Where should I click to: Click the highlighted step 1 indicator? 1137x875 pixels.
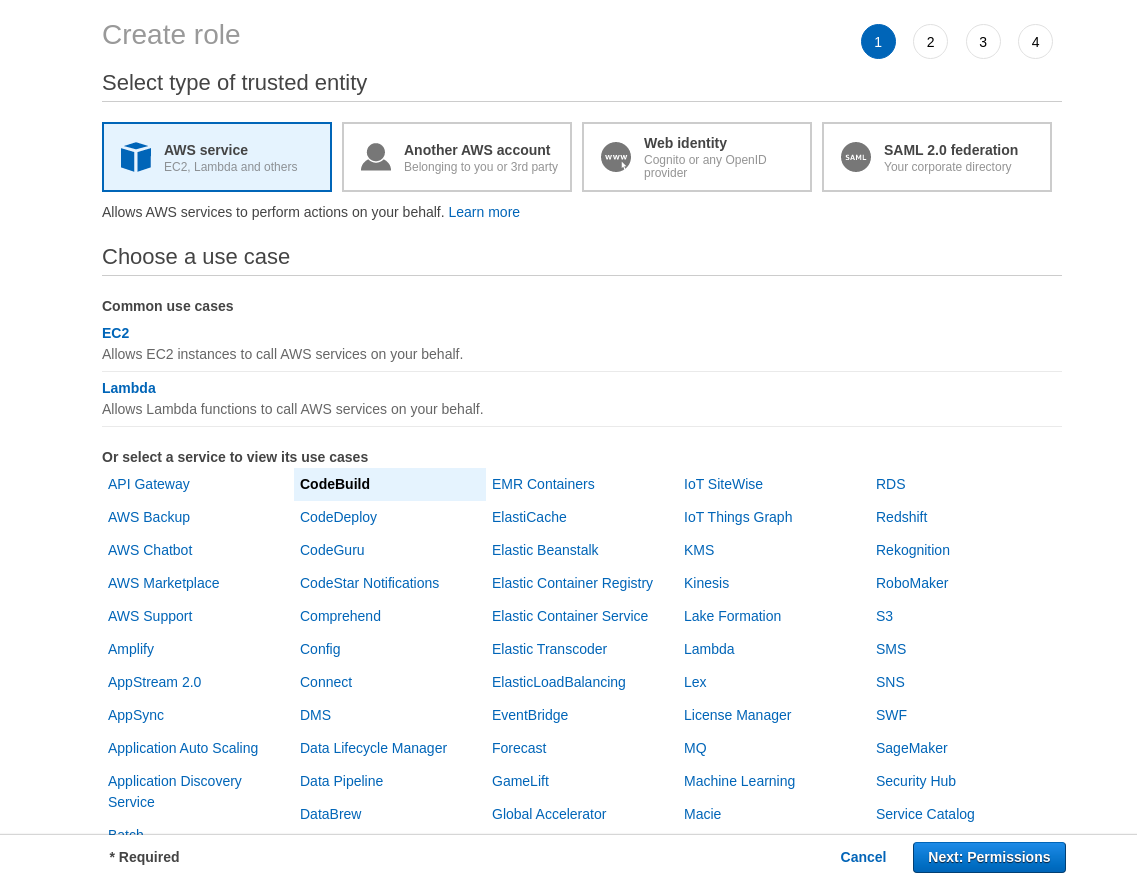coord(878,41)
